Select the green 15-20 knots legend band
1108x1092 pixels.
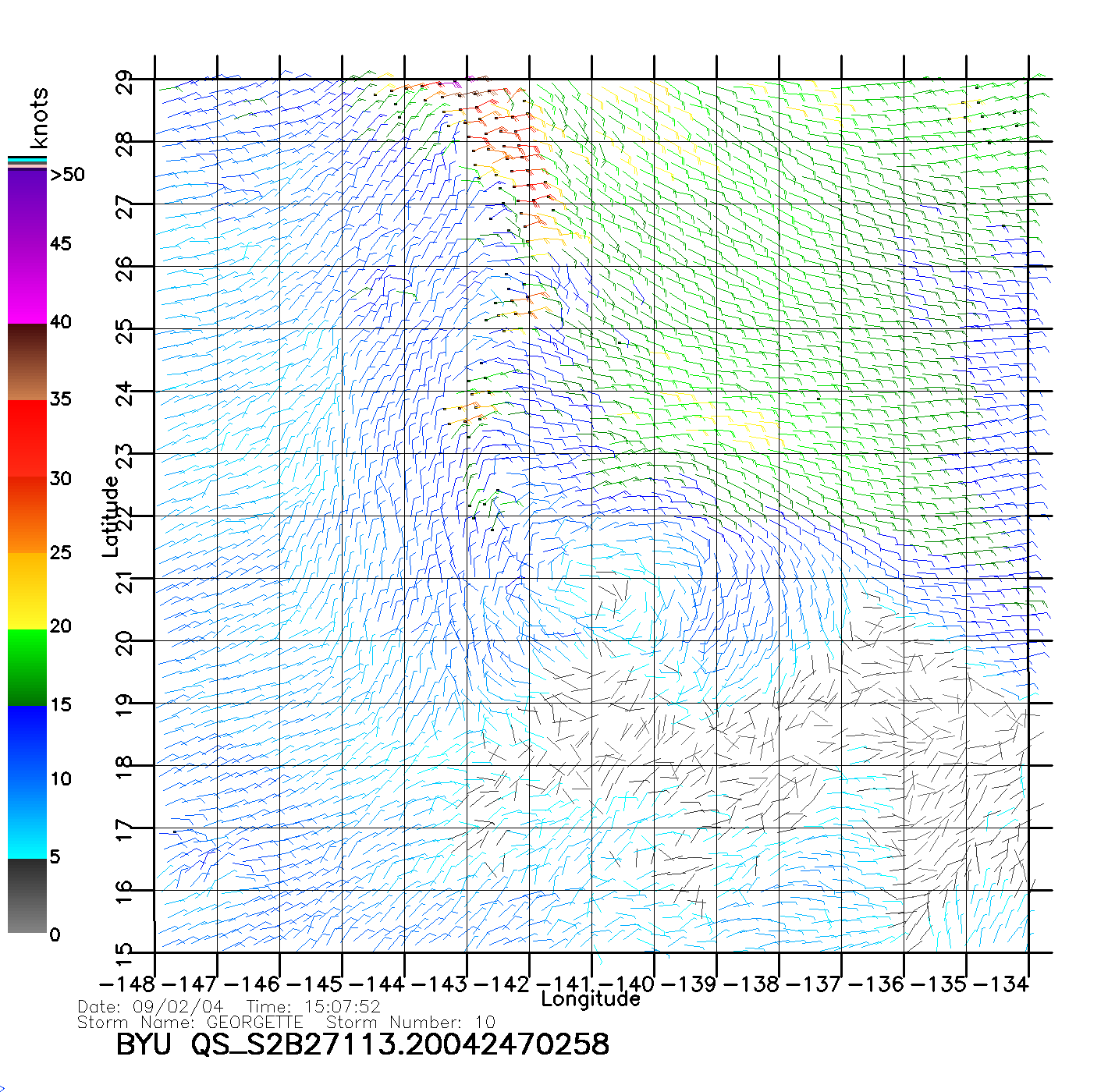click(x=27, y=668)
